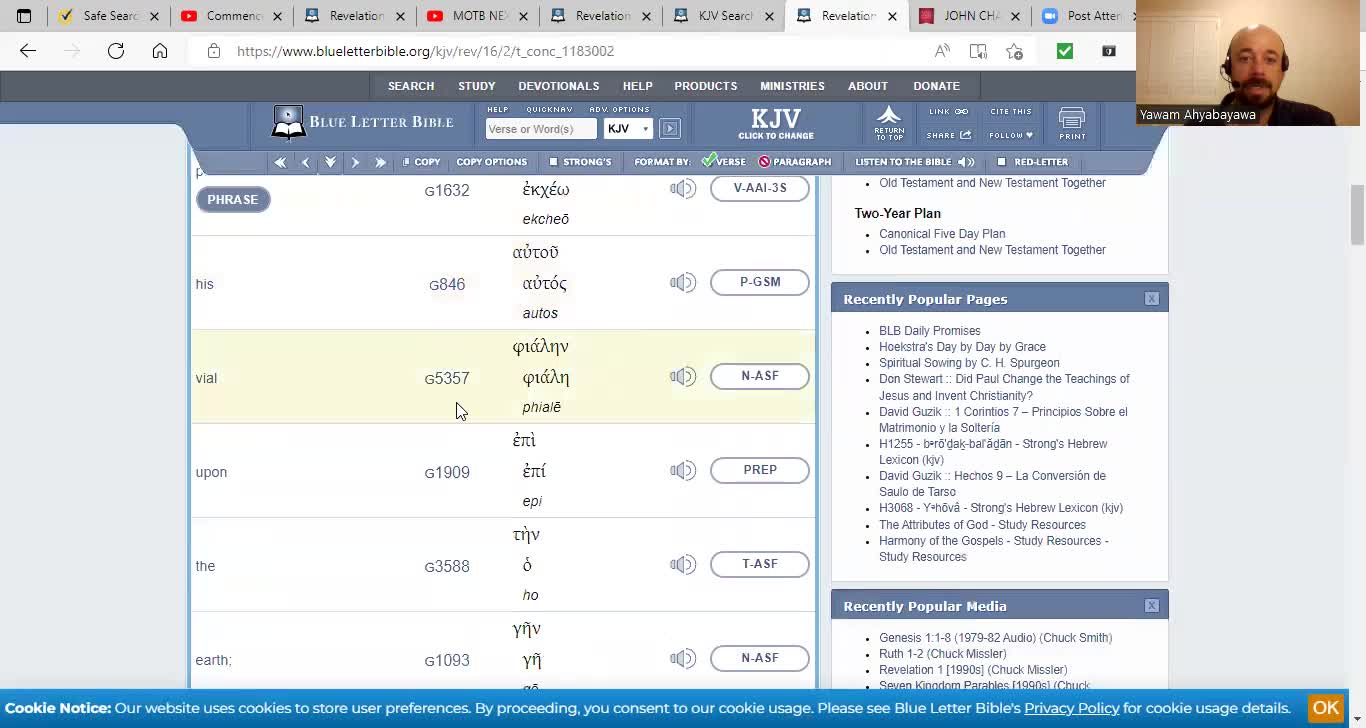The height and width of the screenshot is (728, 1366).
Task: Open Strong's number G1909 link
Action: pyautogui.click(x=447, y=472)
